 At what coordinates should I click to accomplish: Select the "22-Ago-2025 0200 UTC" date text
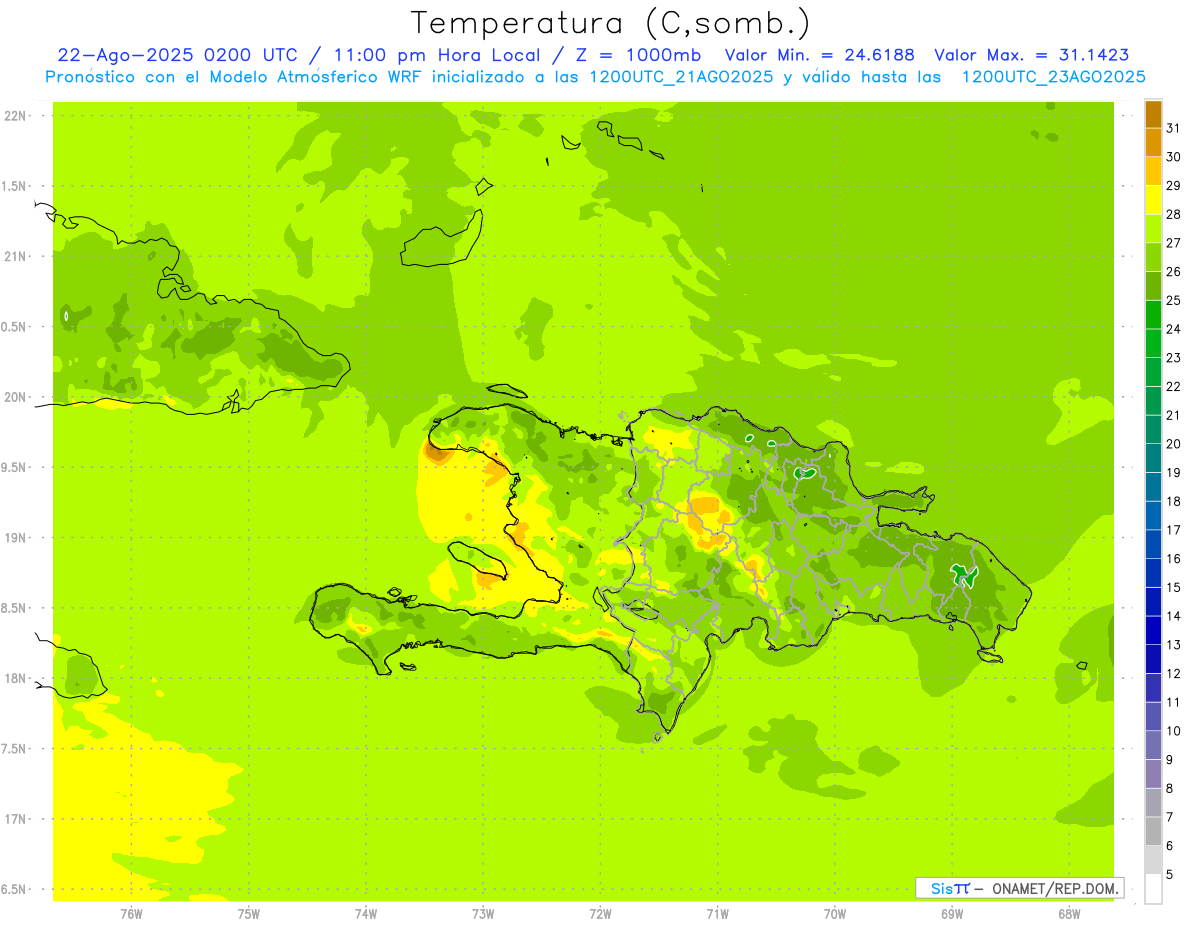(x=177, y=56)
